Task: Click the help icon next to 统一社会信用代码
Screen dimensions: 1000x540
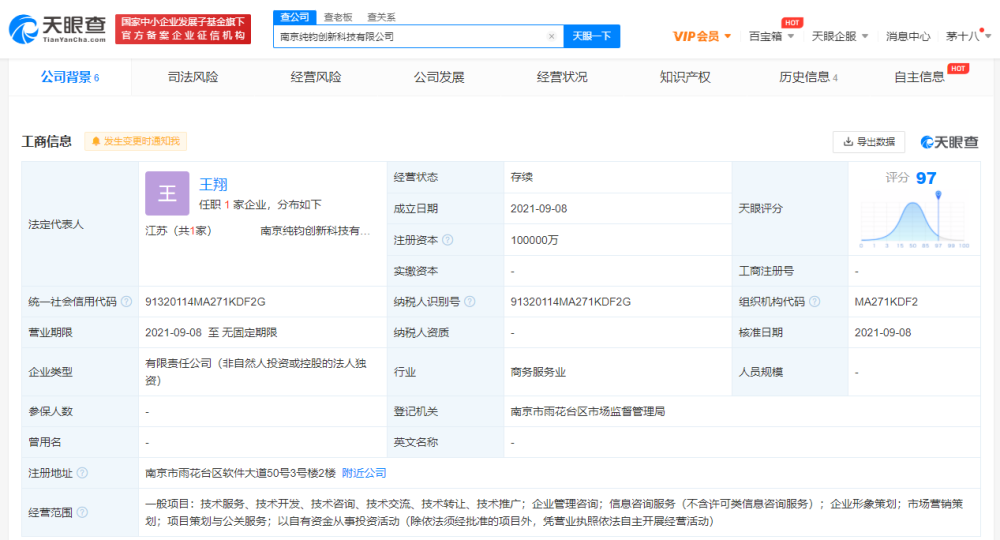Action: coord(126,302)
